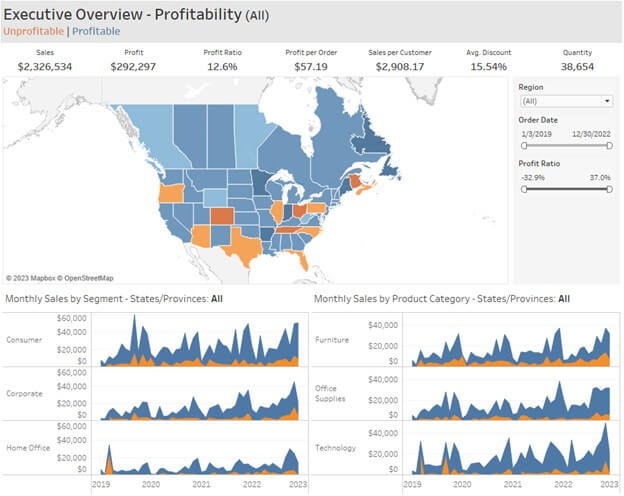Viewport: 624px width, 496px height.
Task: Click the Sales value $2,326,534
Action: [x=45, y=66]
